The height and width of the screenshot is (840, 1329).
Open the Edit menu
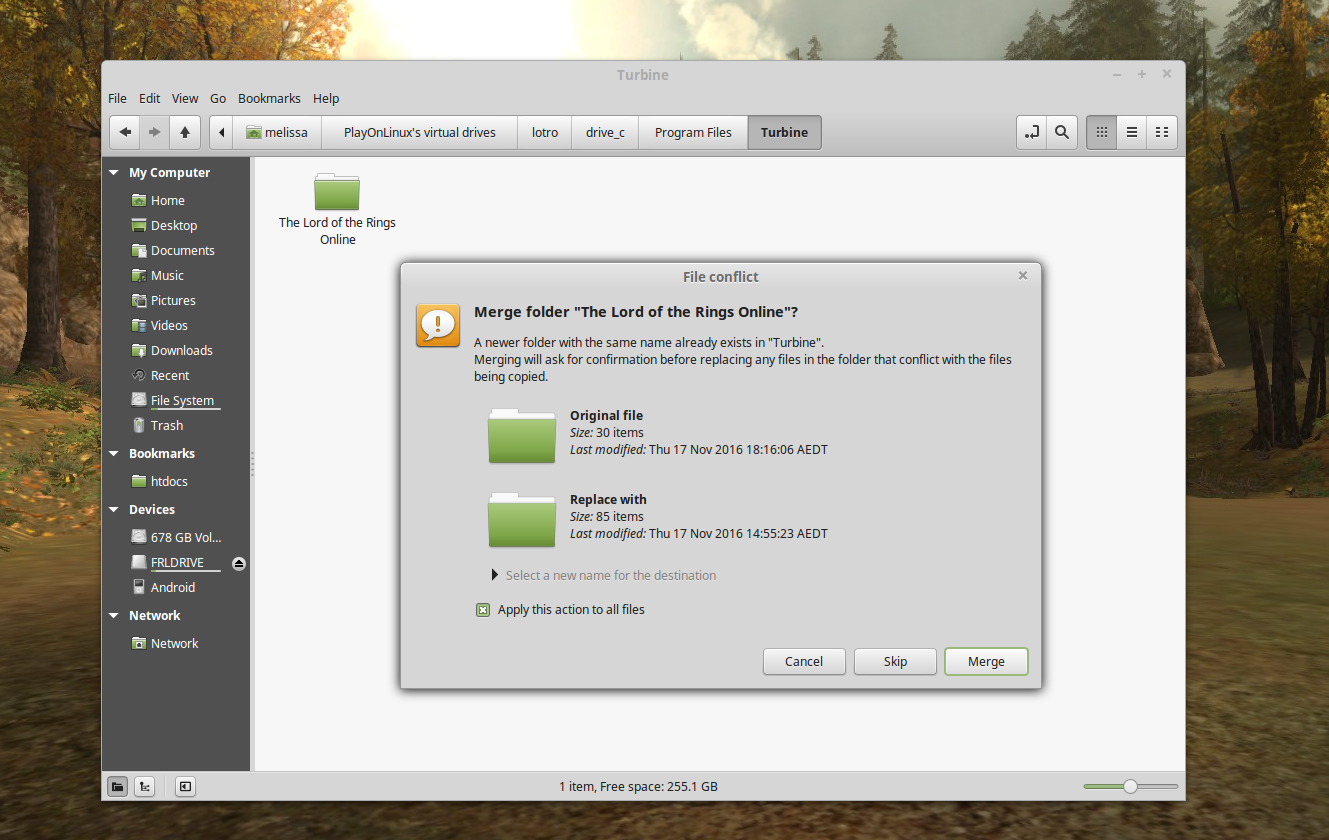[149, 98]
